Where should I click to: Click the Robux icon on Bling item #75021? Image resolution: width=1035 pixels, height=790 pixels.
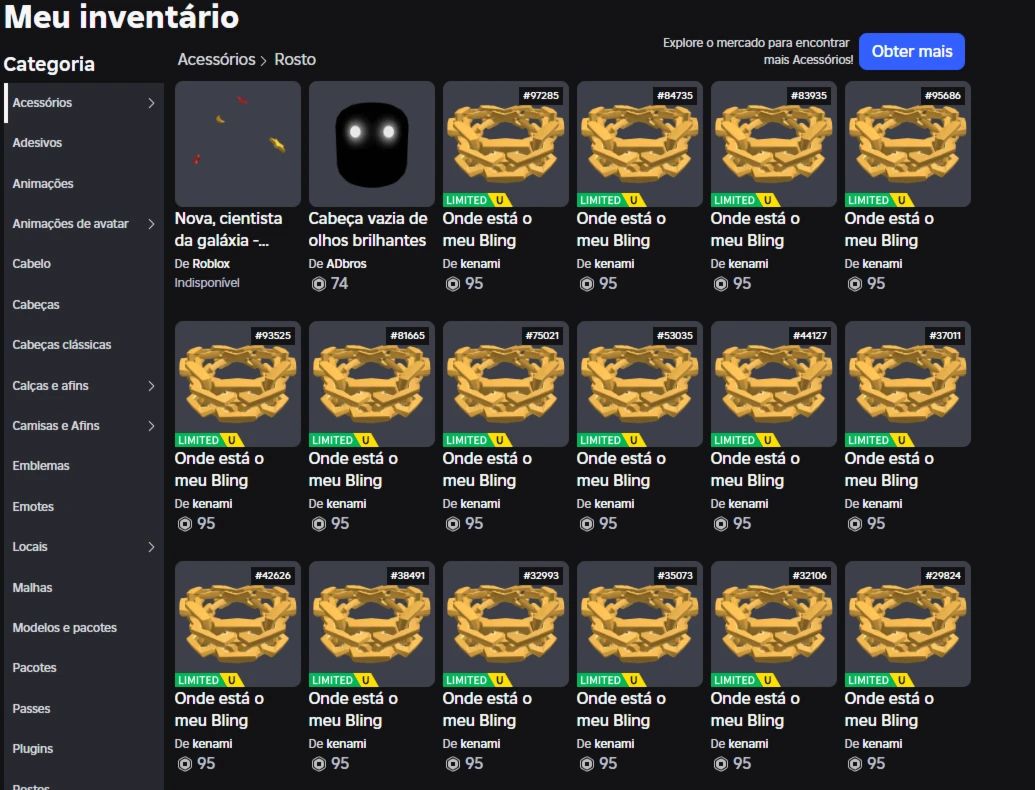[x=453, y=524]
